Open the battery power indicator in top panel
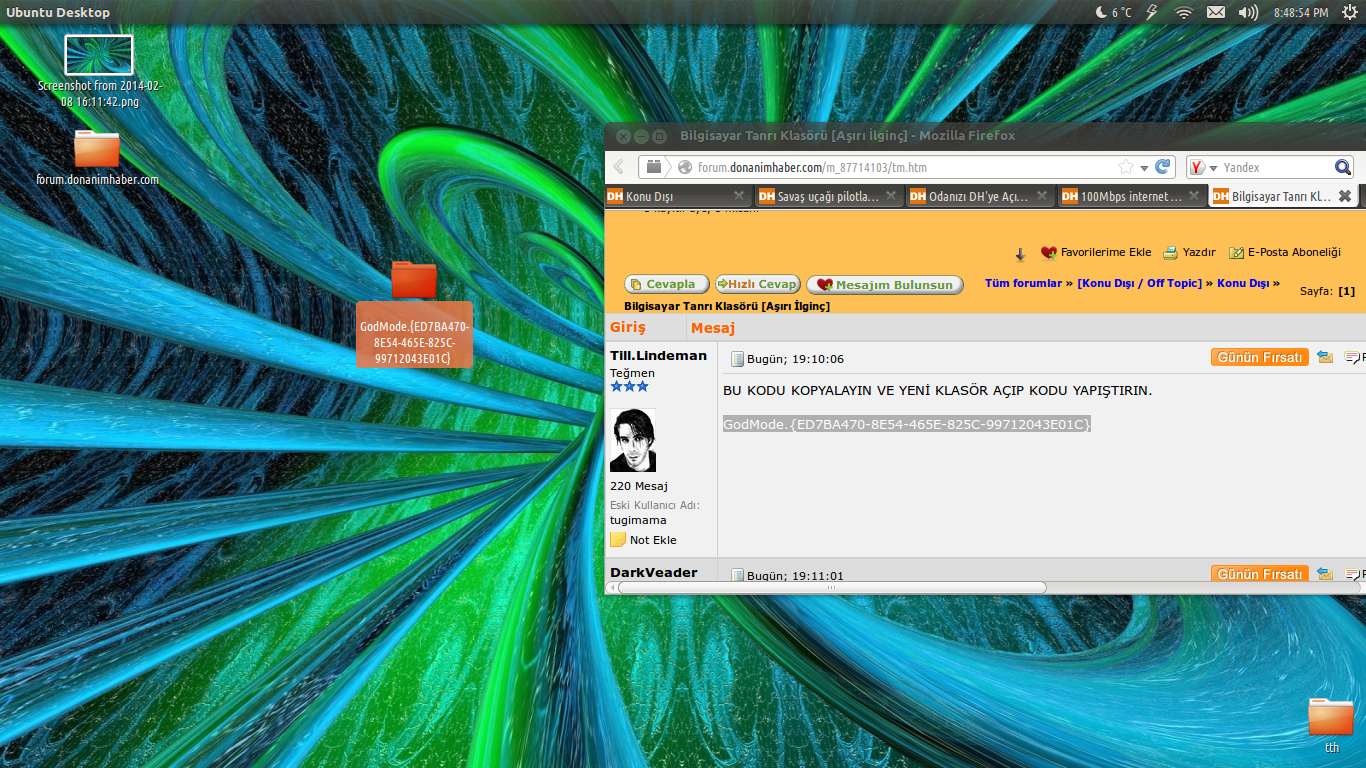The image size is (1366, 768). 1151,12
